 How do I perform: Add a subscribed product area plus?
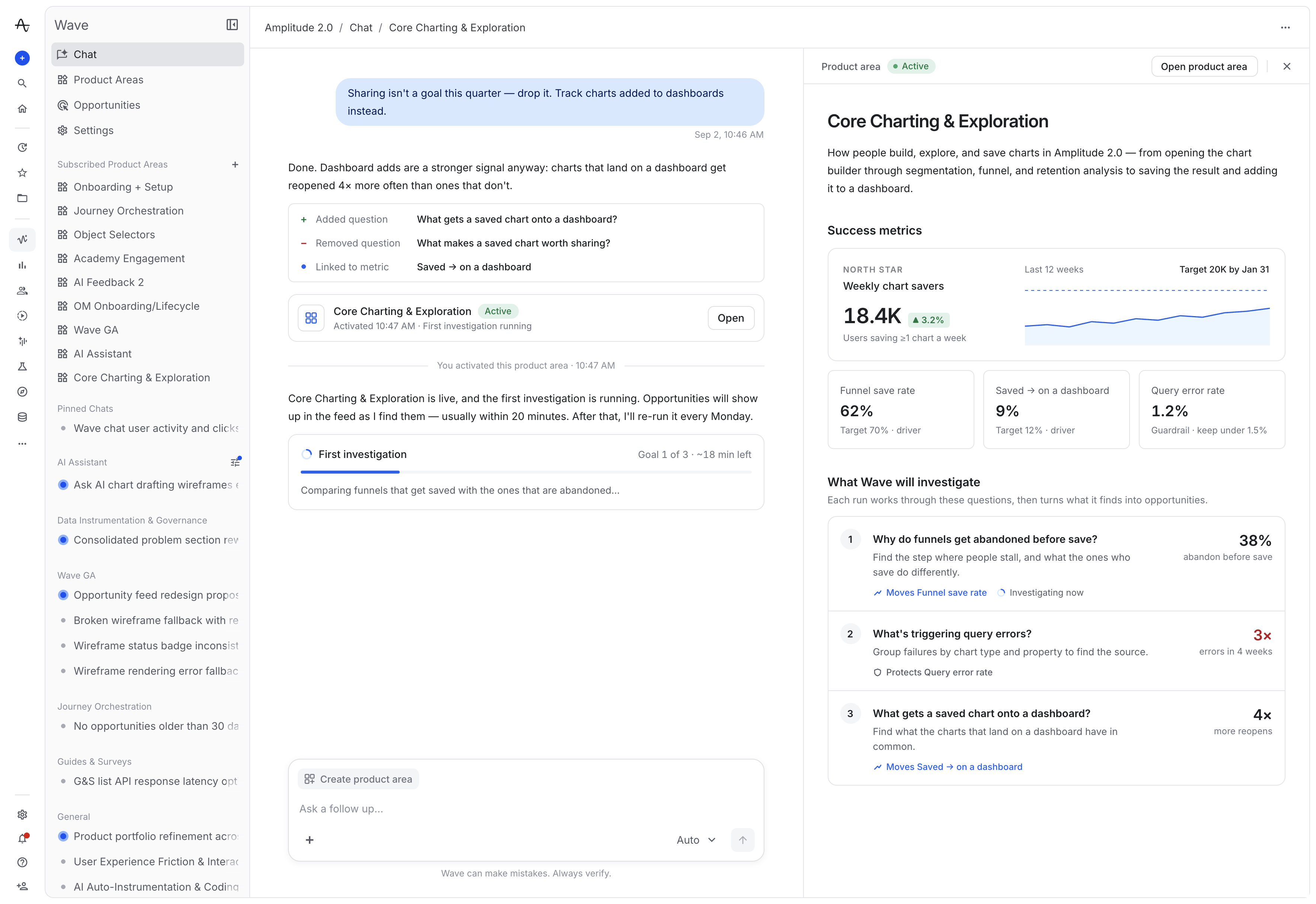[235, 164]
